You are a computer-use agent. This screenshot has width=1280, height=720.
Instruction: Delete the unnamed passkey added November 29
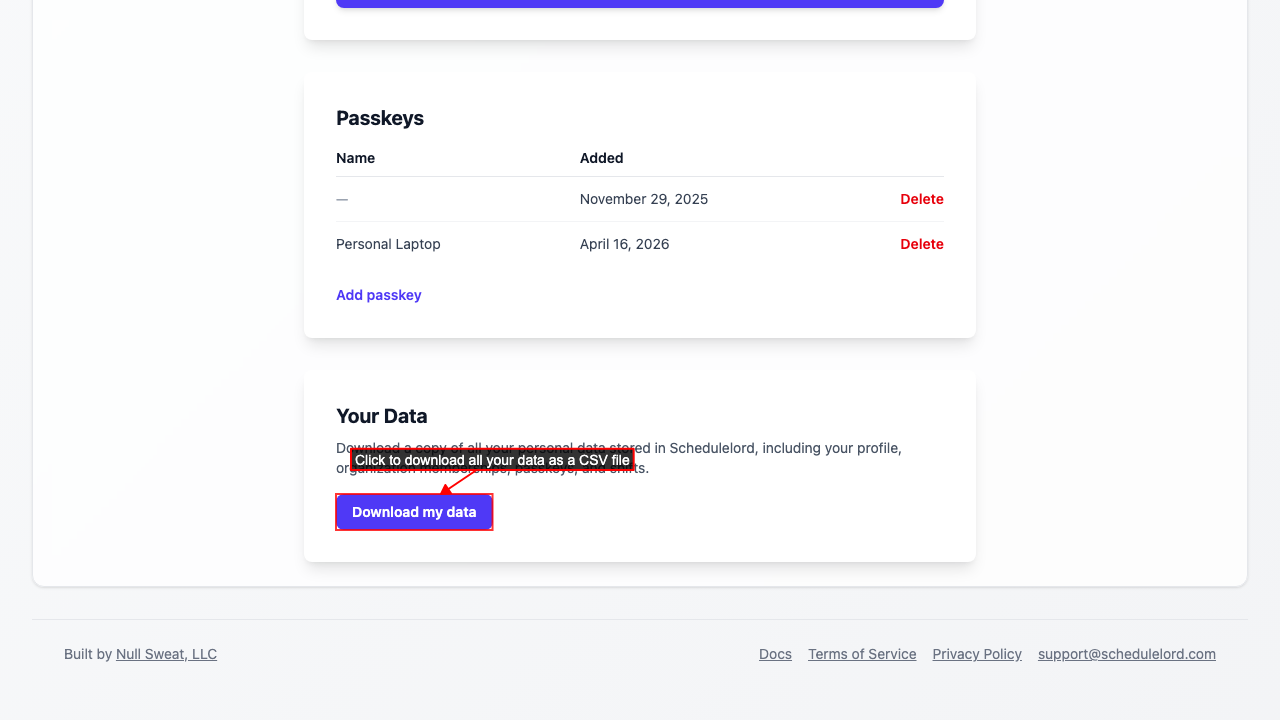[921, 199]
